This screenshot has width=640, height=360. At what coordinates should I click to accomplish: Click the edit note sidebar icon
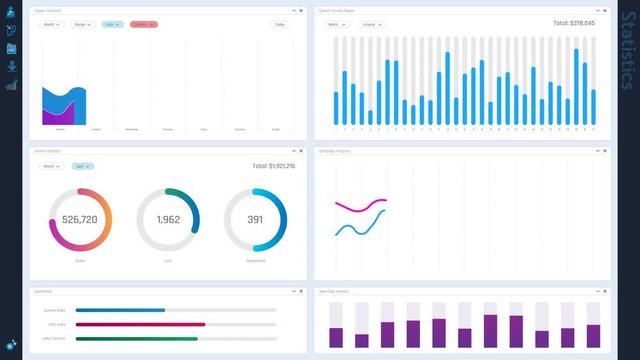click(11, 30)
